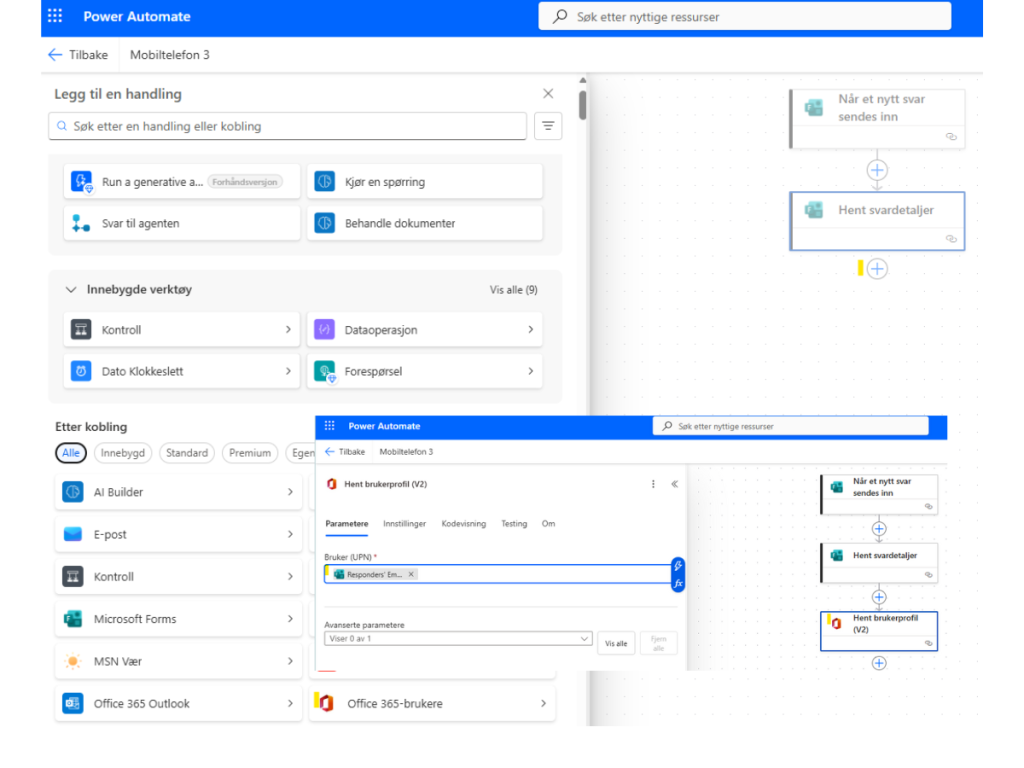Collapse the Hent brukerprofil panel with double chevron
This screenshot has width=1024, height=768.
[x=674, y=484]
